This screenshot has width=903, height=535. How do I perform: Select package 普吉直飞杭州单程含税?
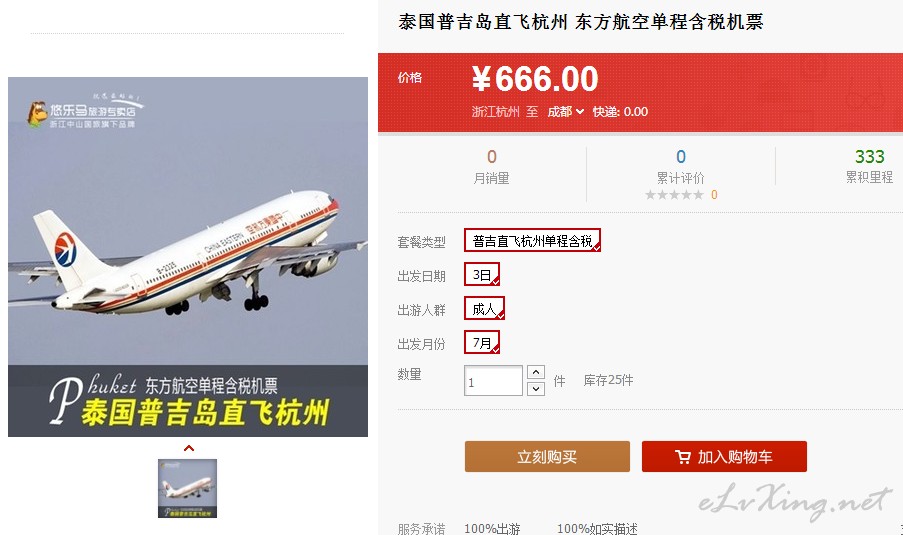click(532, 240)
